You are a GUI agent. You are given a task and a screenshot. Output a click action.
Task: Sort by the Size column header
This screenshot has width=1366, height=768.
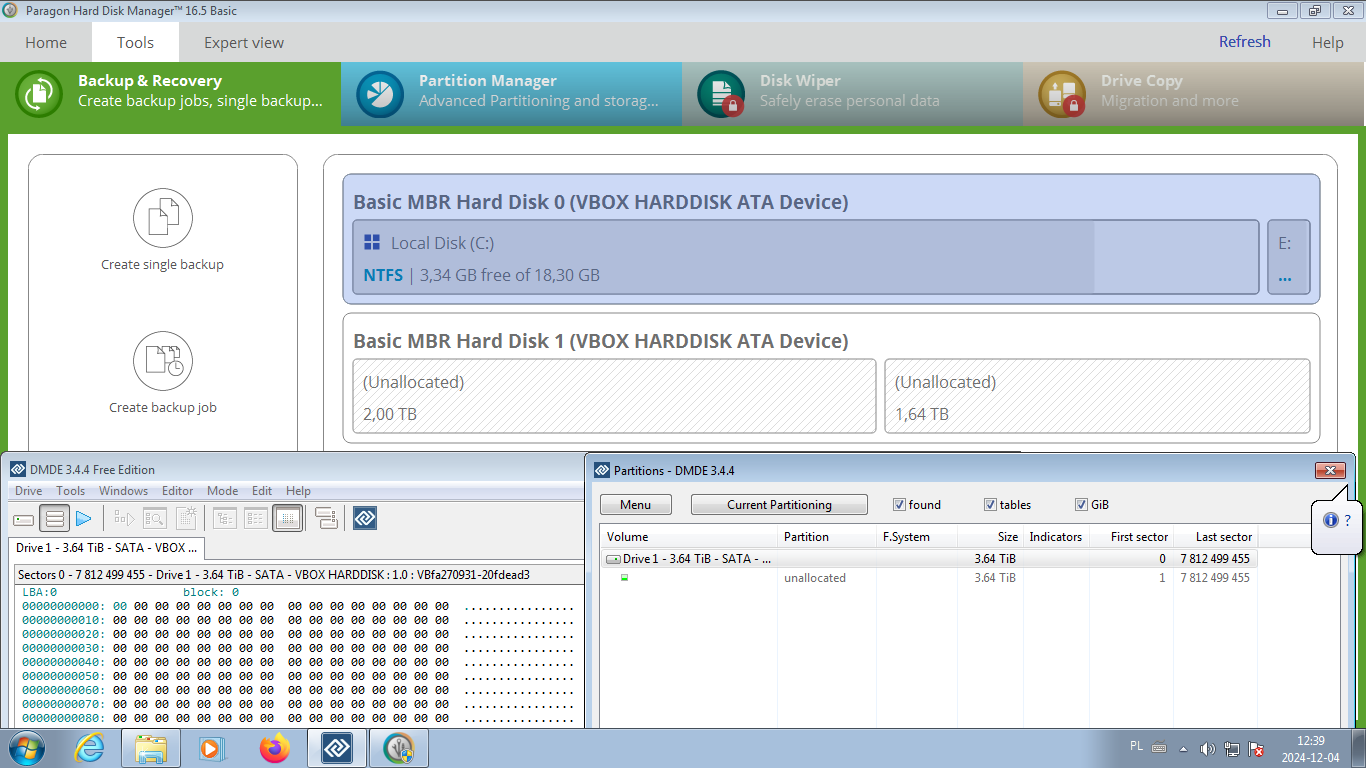(x=990, y=537)
